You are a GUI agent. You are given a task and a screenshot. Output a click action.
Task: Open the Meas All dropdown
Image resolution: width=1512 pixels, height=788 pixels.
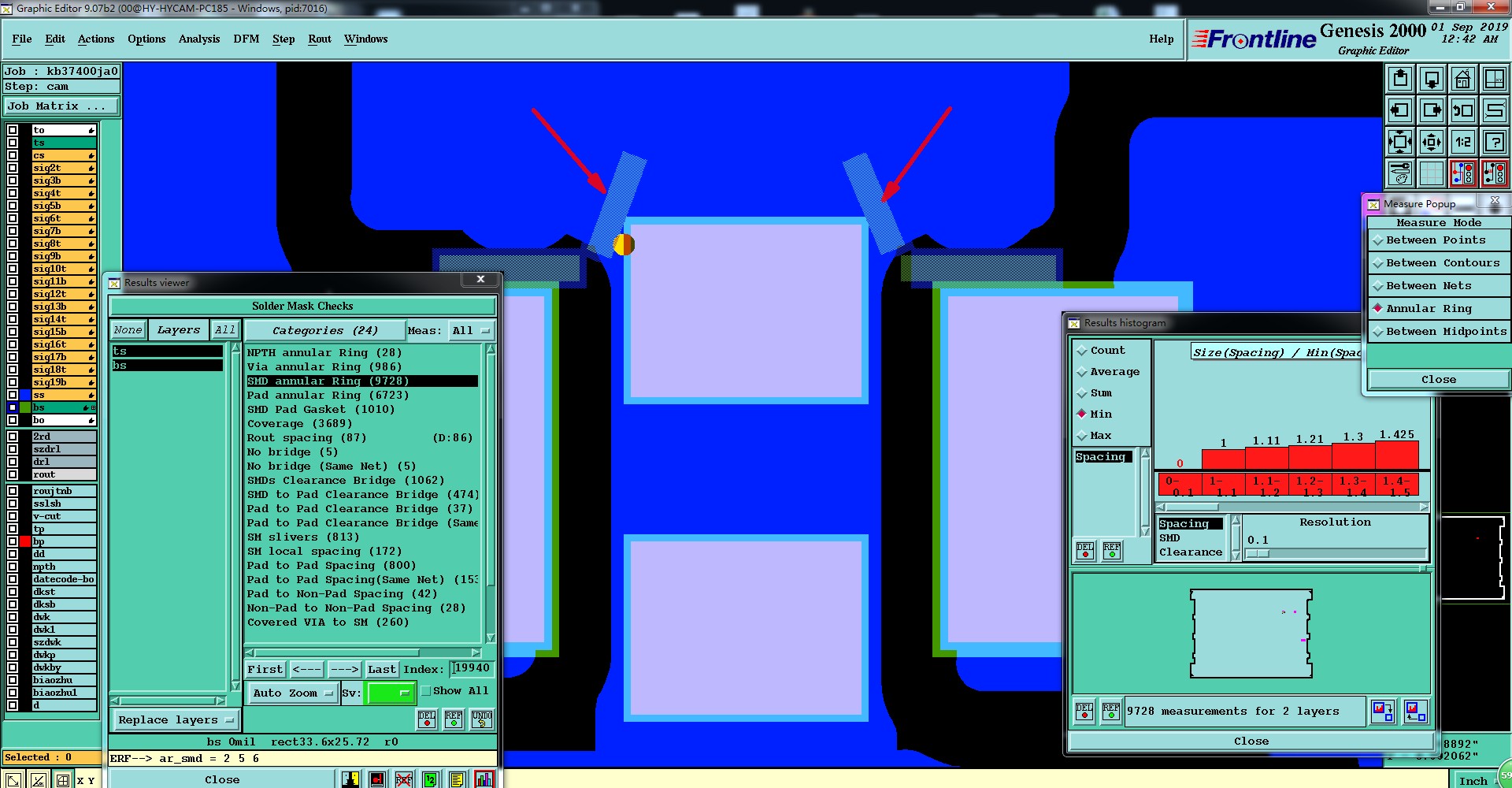[471, 331]
